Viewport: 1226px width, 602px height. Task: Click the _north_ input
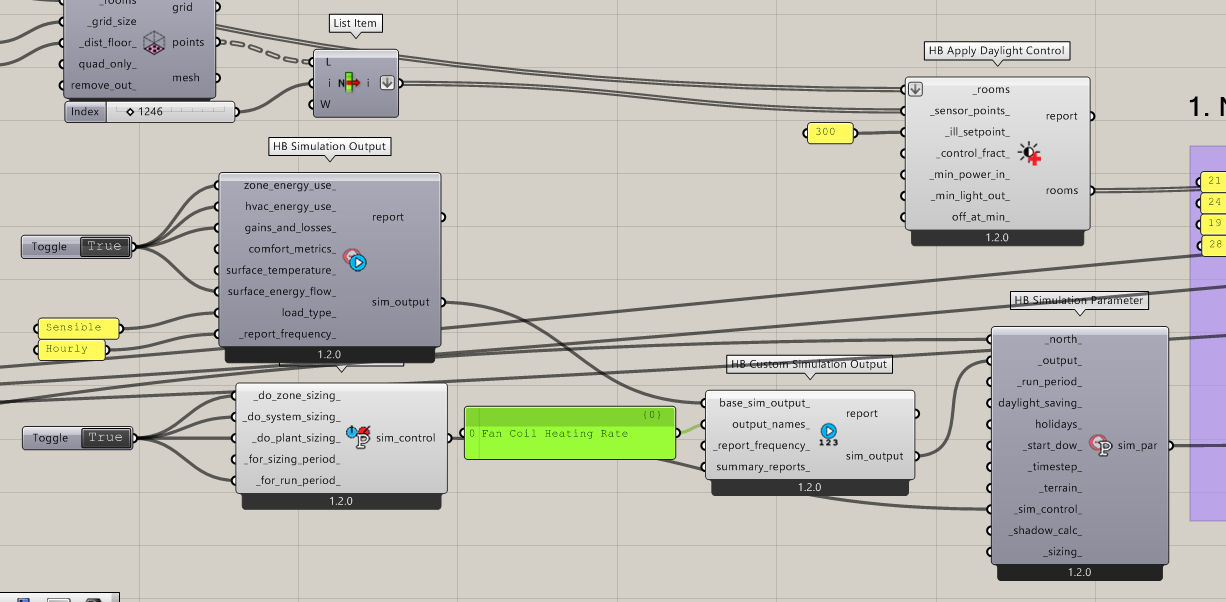pos(1063,339)
